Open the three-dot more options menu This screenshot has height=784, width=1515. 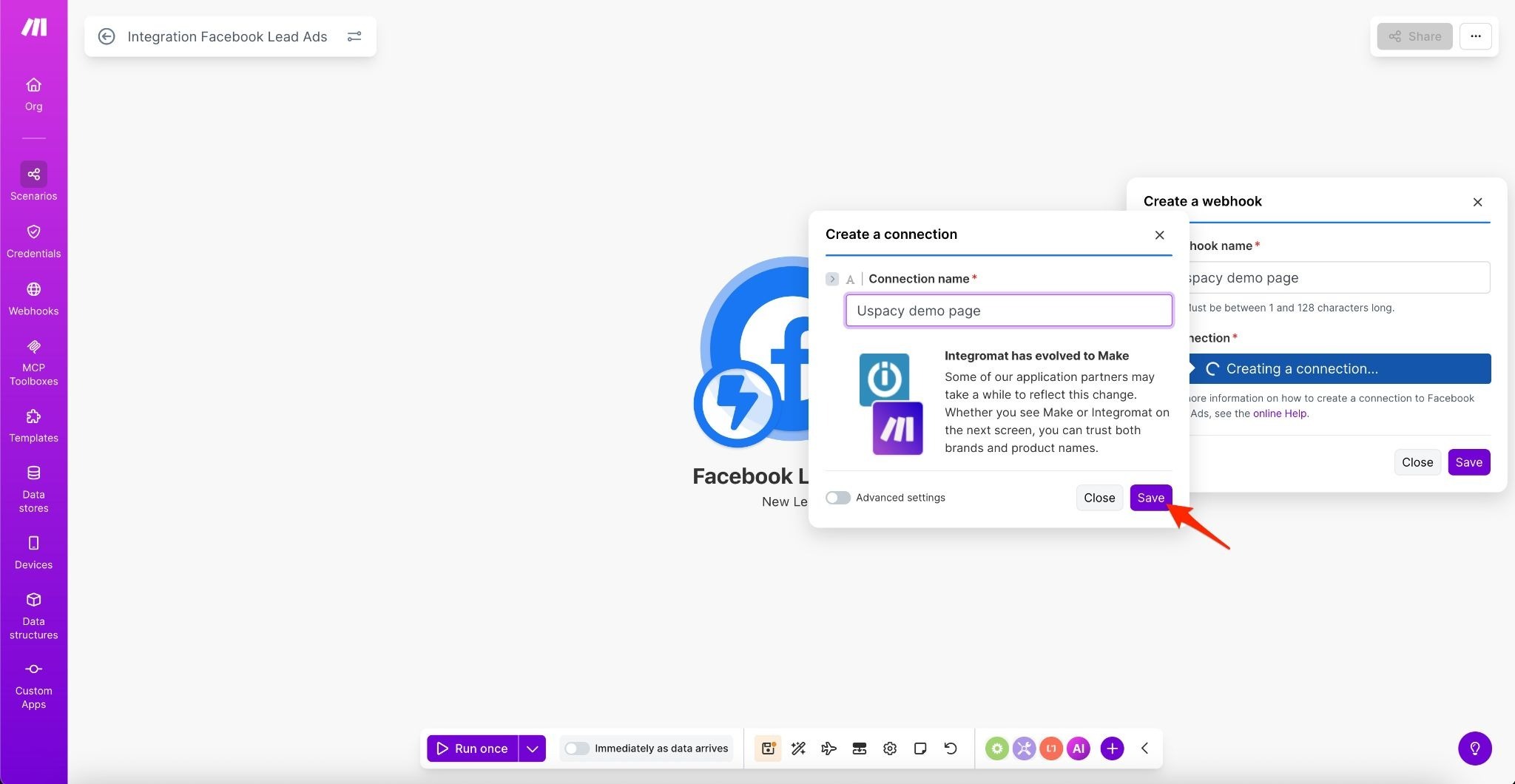coord(1475,36)
